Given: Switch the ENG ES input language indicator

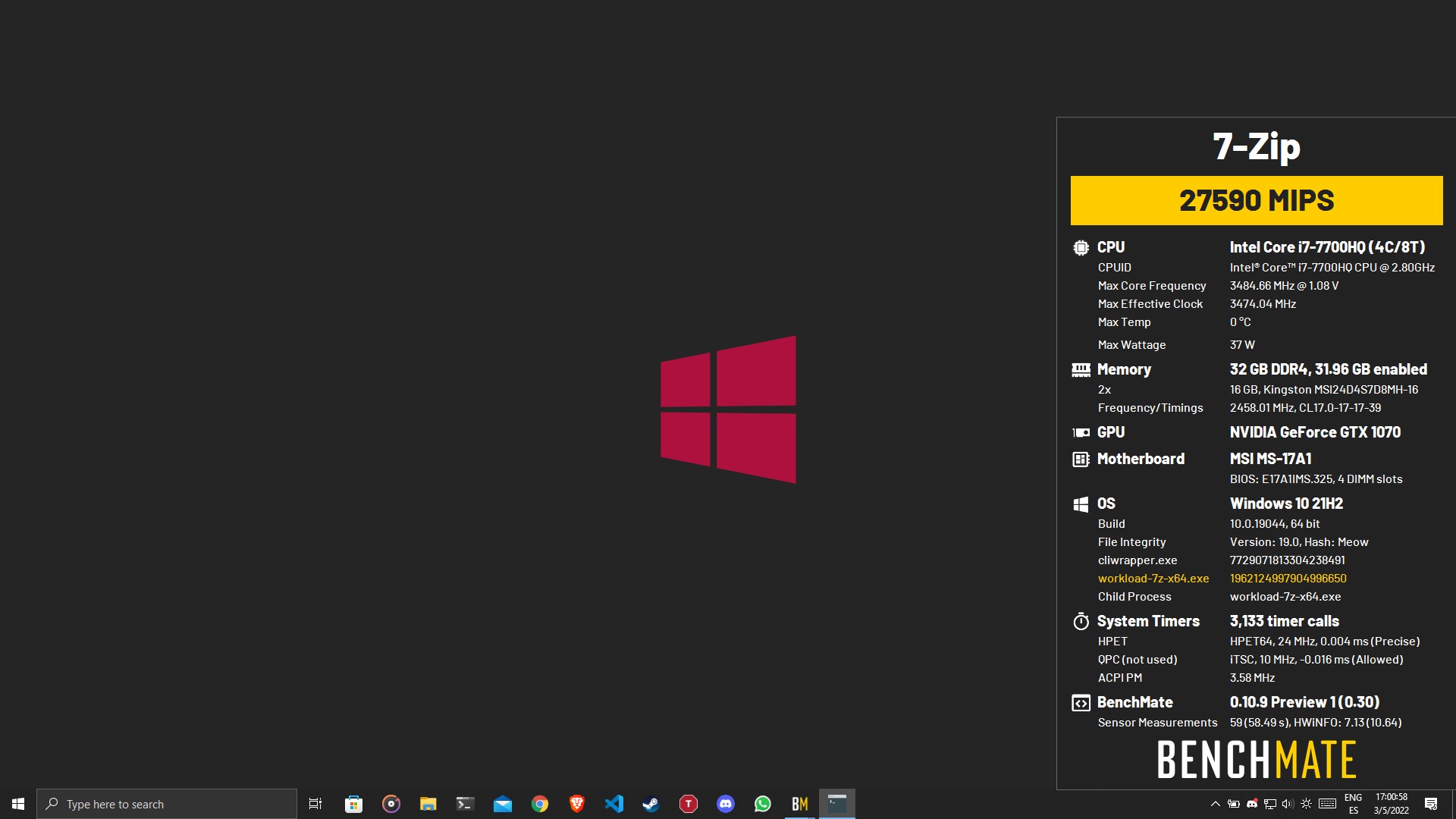Looking at the screenshot, I should point(1354,804).
